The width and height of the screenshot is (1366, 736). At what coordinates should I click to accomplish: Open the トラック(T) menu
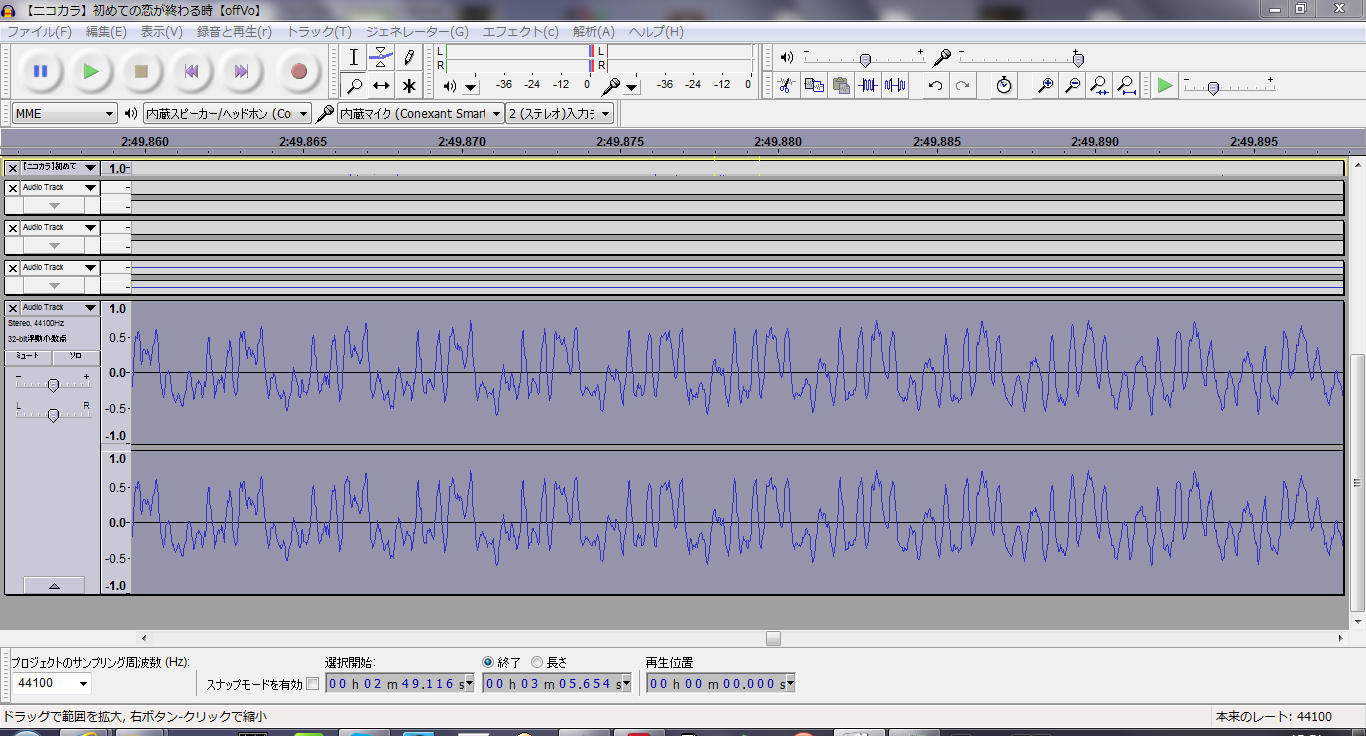tap(319, 32)
